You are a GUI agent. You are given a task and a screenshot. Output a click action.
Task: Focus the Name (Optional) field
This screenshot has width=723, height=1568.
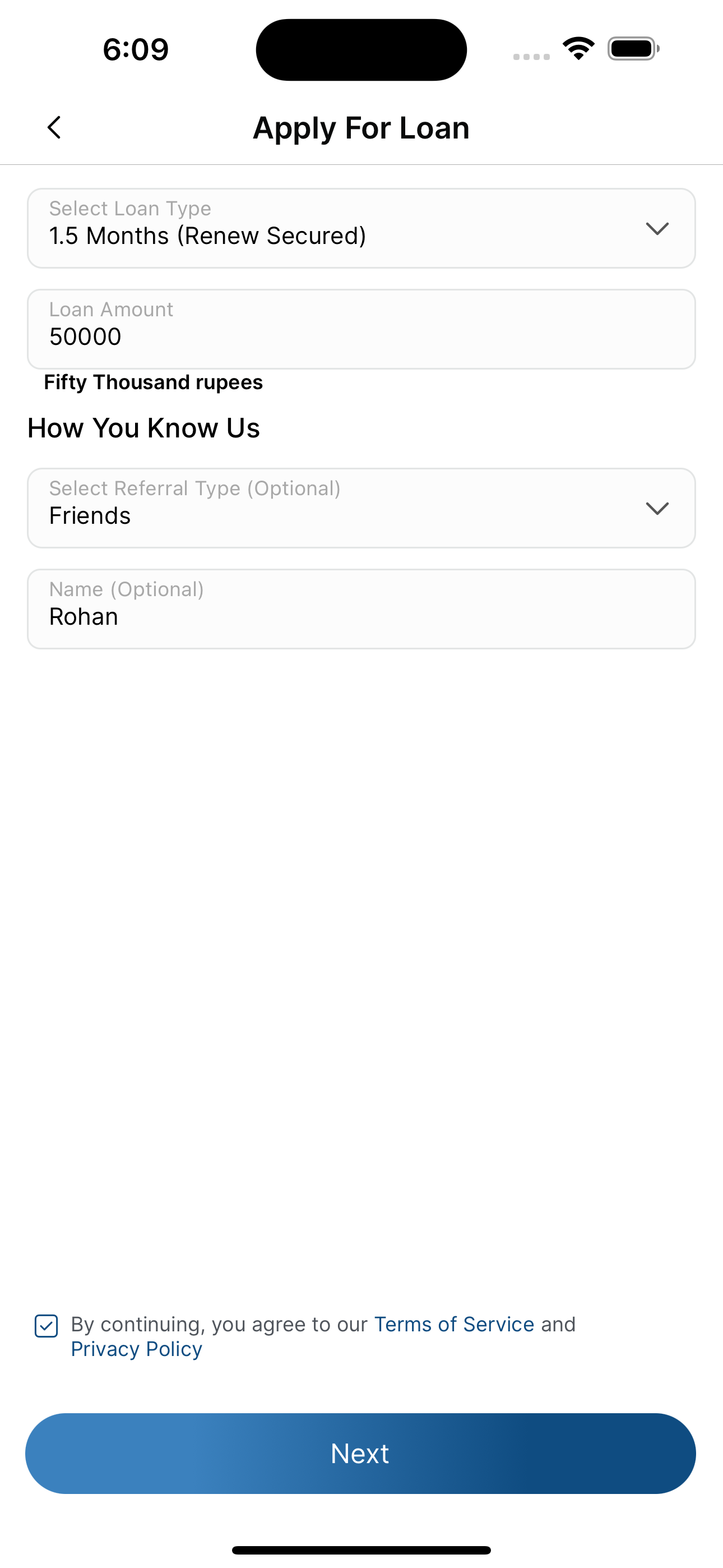361,609
